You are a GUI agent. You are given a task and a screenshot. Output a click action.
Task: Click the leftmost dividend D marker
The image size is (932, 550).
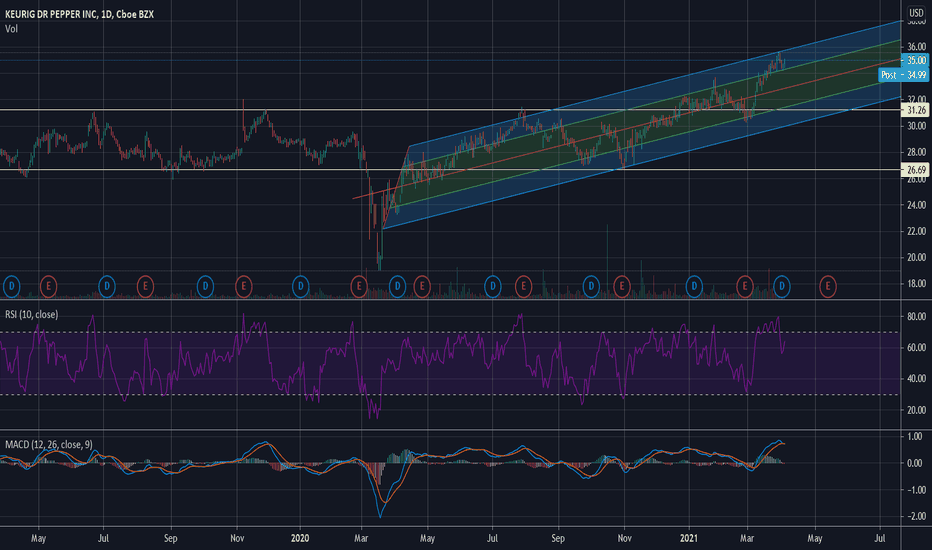pyautogui.click(x=11, y=287)
